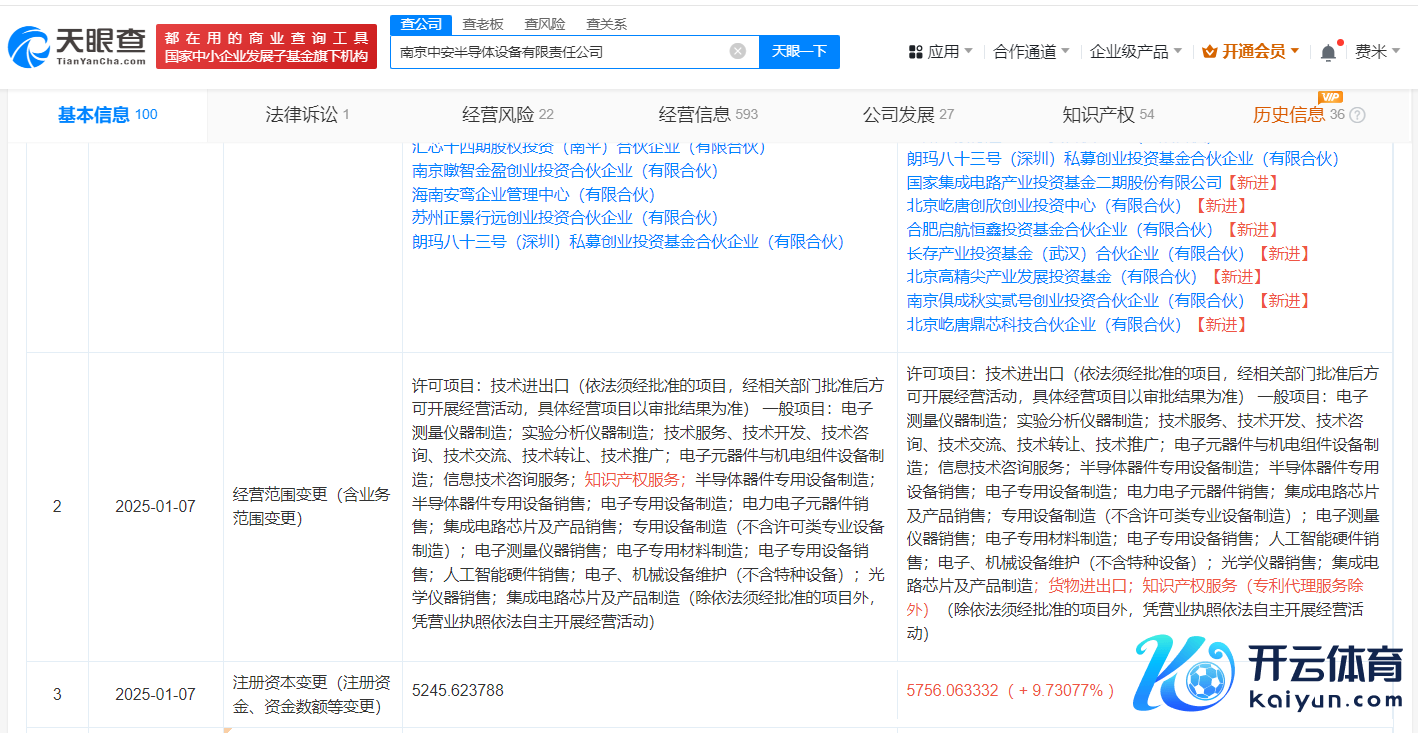Click the red government fund banner
Viewport: 1418px width, 733px height.
[266, 46]
